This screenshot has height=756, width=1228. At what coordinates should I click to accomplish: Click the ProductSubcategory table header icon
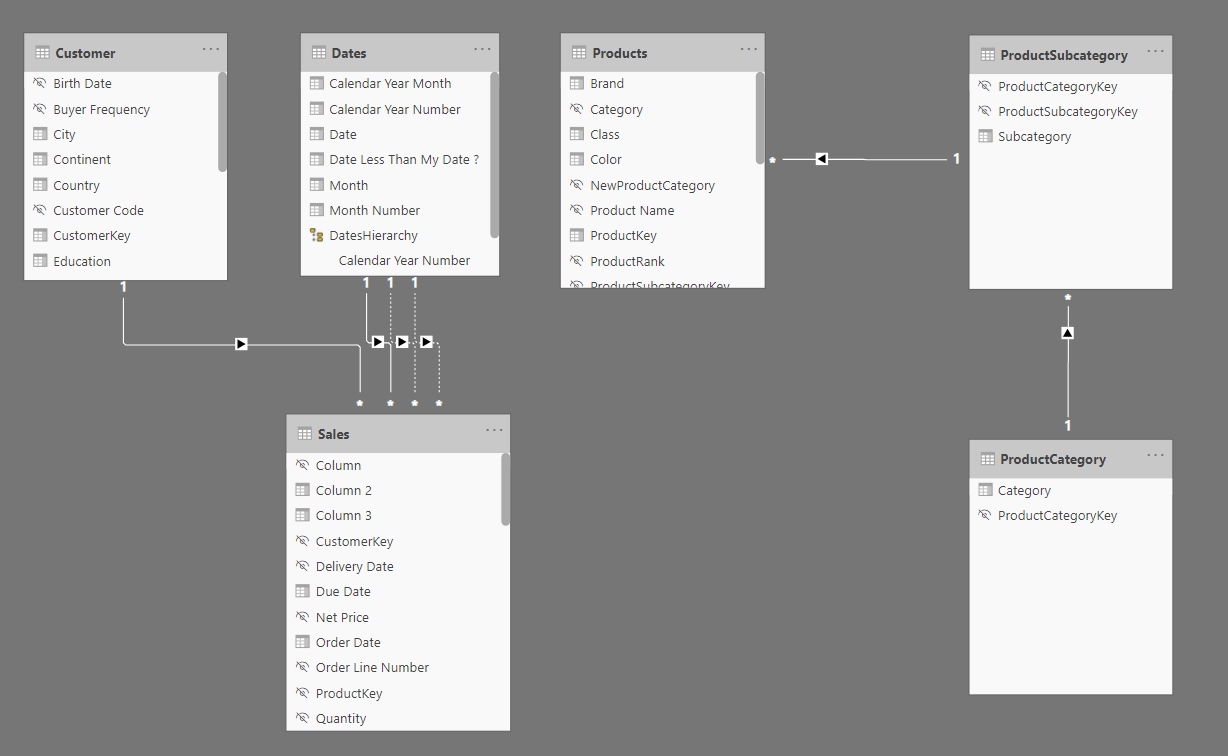point(987,55)
